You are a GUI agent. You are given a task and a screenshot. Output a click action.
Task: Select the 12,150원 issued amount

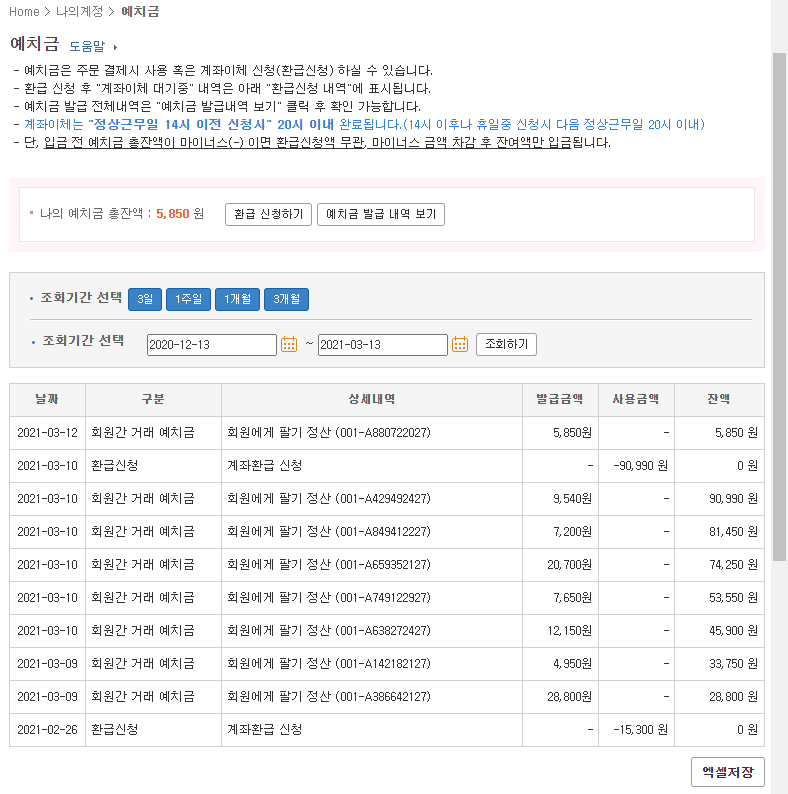pyautogui.click(x=569, y=631)
